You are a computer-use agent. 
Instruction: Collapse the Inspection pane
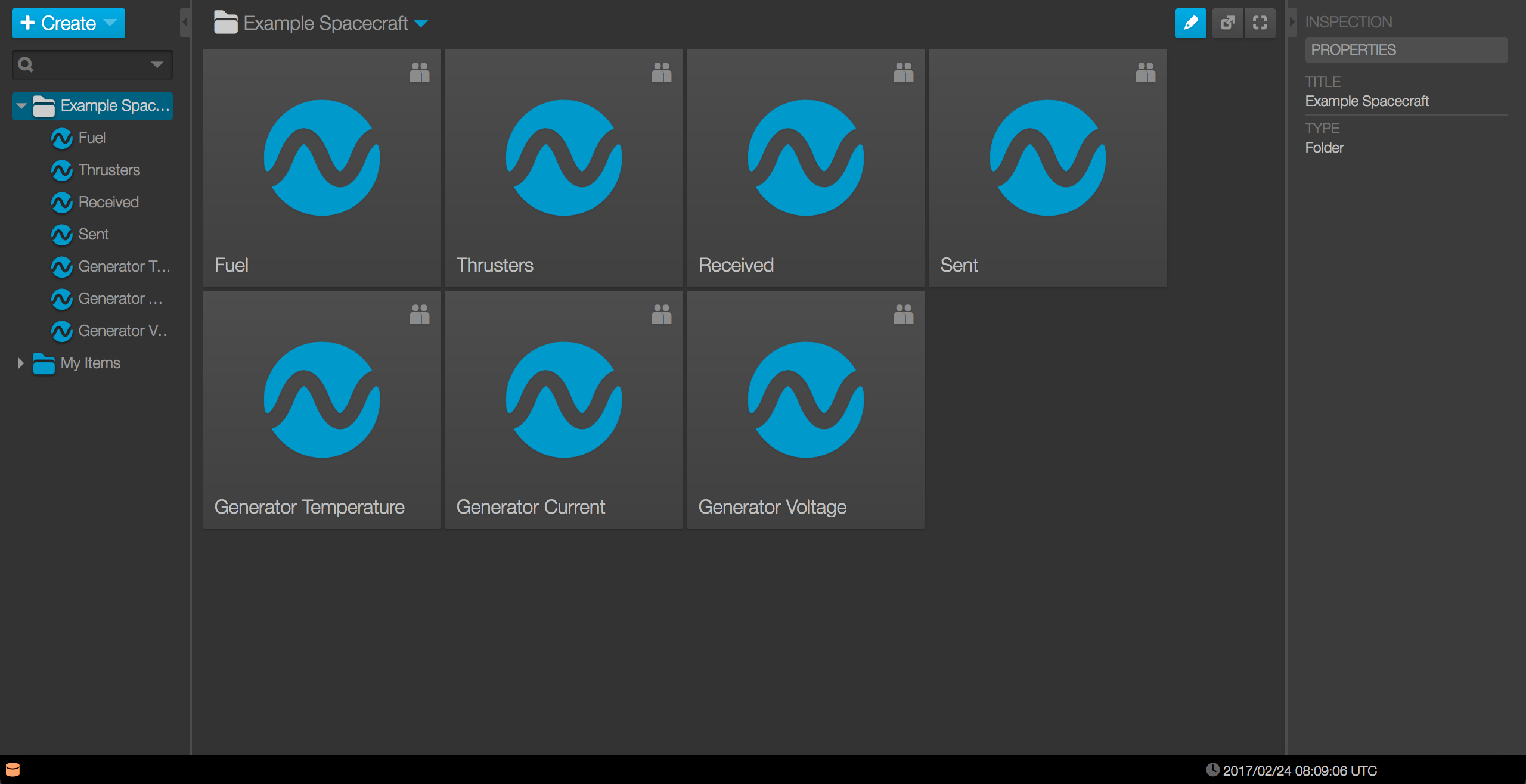pos(1292,23)
